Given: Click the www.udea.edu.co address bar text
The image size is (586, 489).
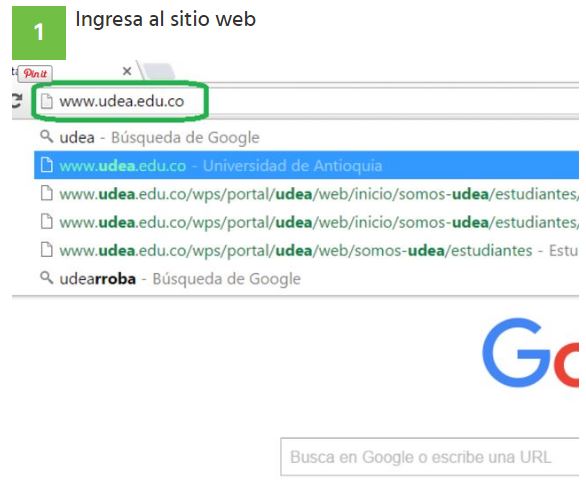Looking at the screenshot, I should (x=122, y=101).
